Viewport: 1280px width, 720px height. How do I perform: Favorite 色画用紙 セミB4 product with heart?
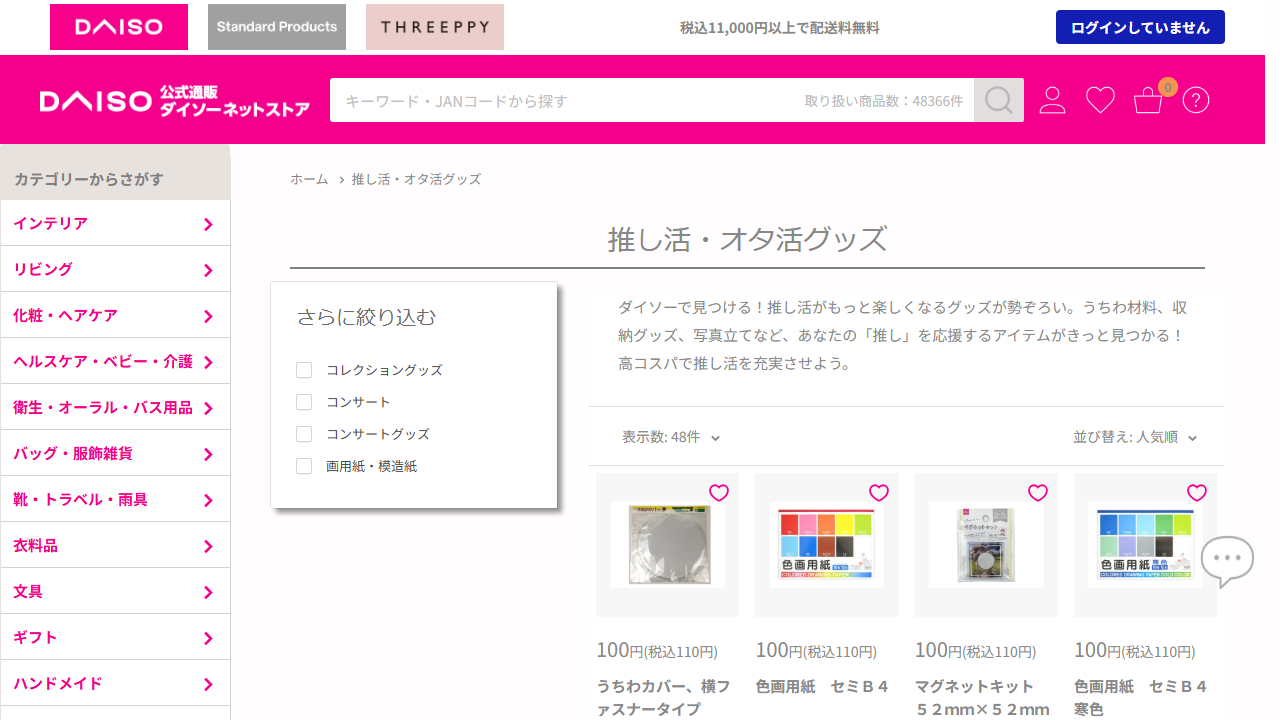pos(879,493)
